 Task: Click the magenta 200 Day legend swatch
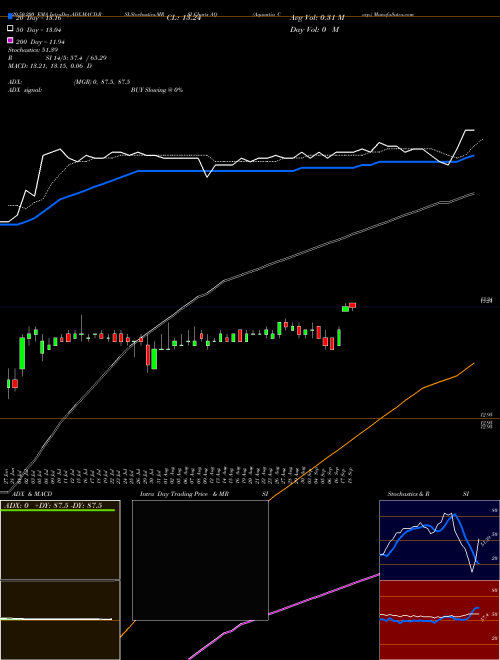(10, 41)
